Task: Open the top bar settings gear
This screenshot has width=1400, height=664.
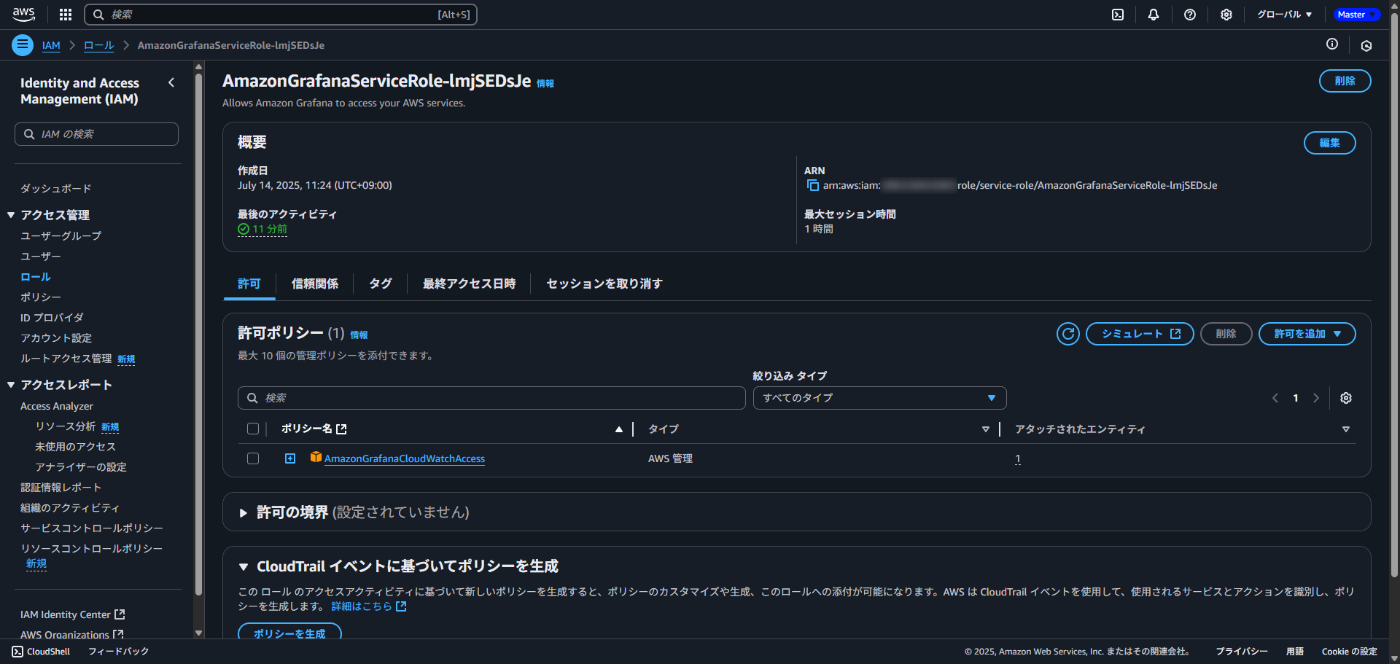Action: tap(1226, 15)
